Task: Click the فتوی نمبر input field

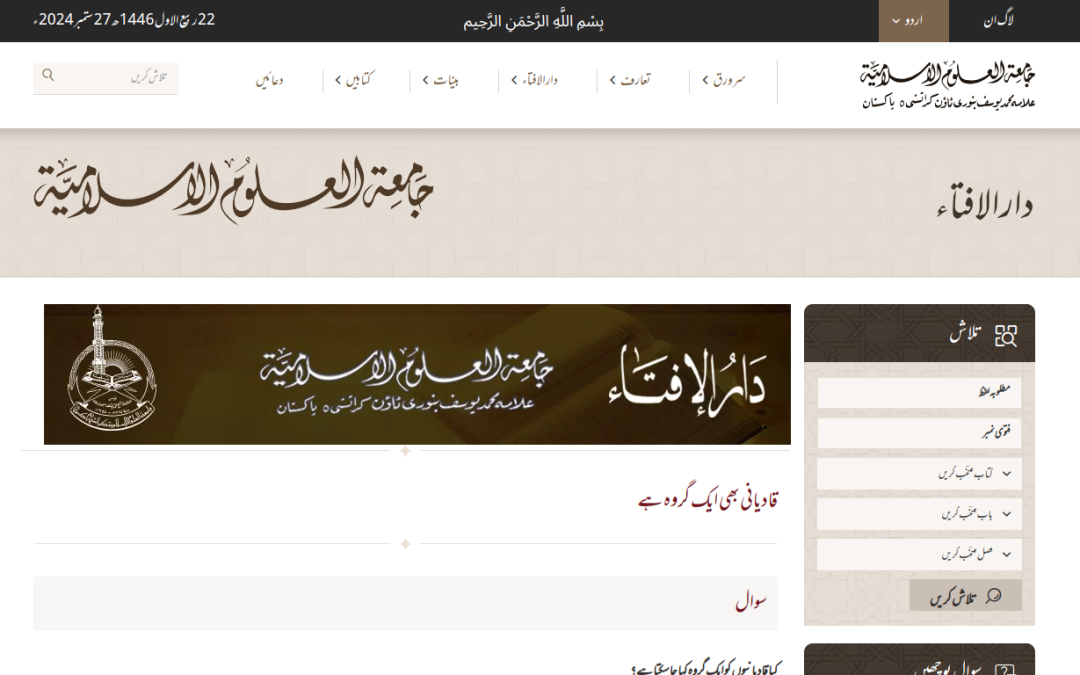Action: click(x=919, y=433)
